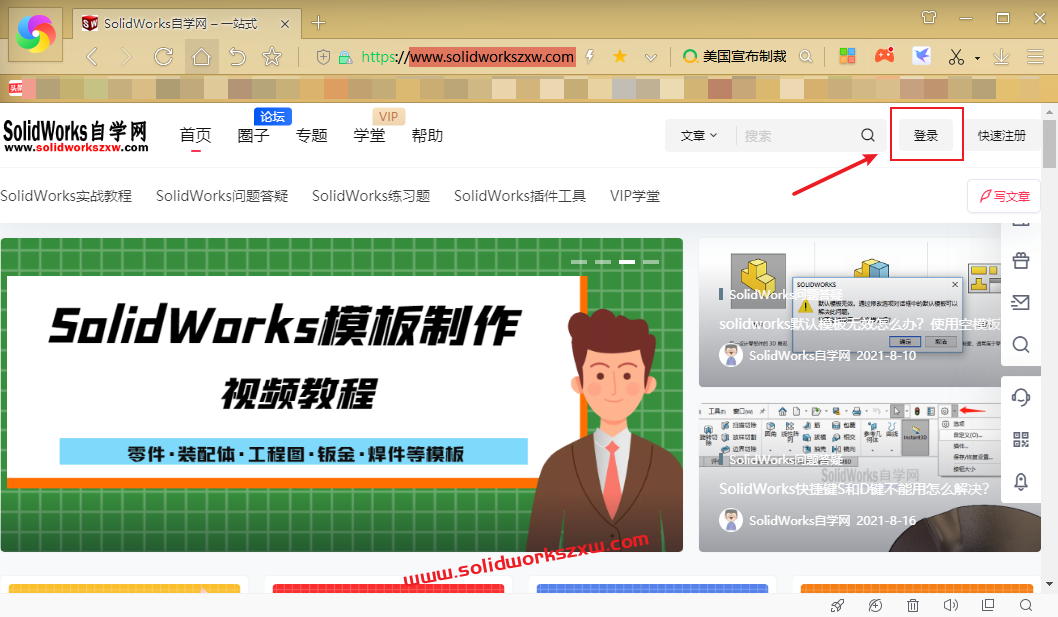
Task: Click the scissors screenshot icon in browser toolbar
Action: [x=956, y=57]
